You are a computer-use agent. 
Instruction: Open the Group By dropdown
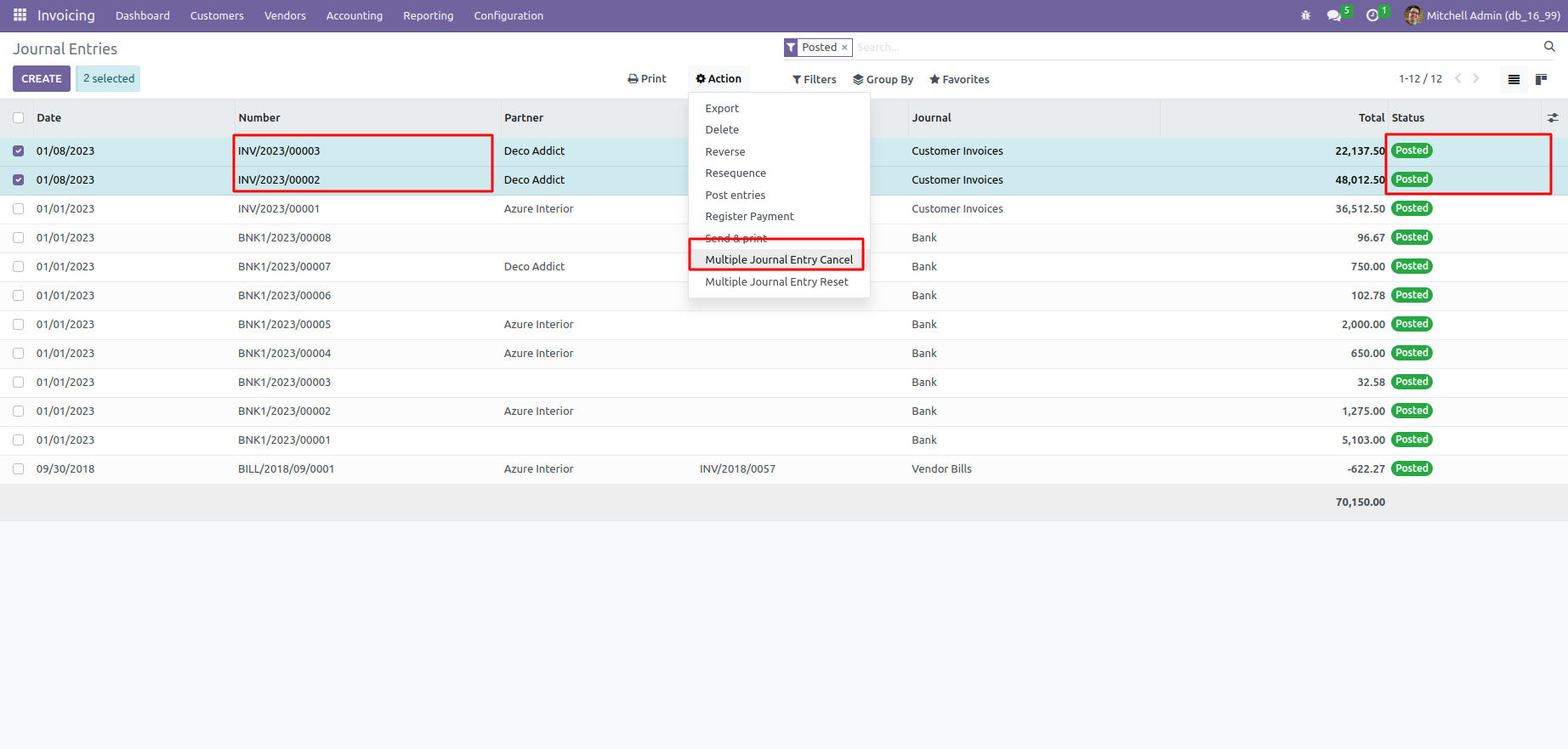click(x=883, y=79)
